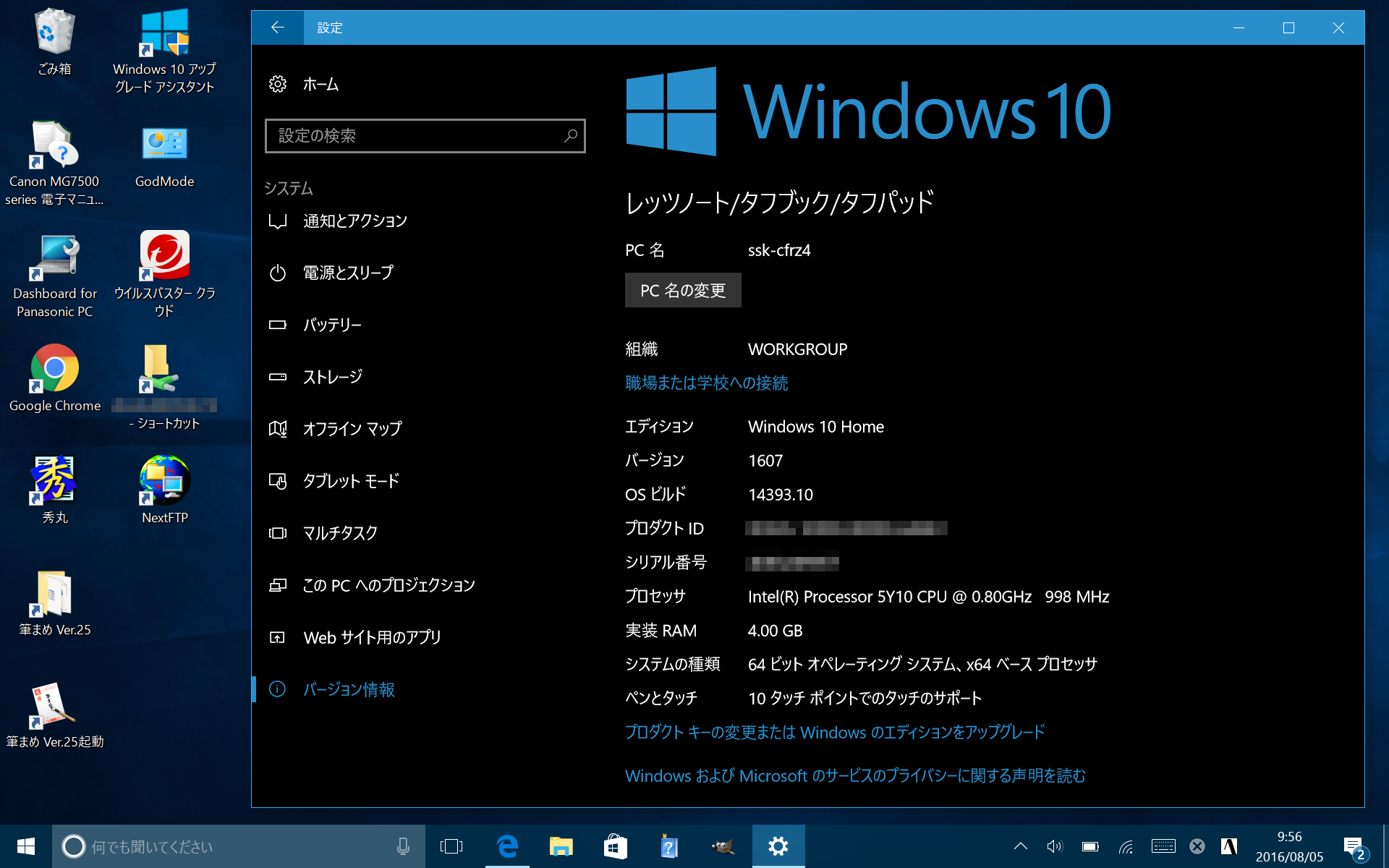
Task: Select 筆まめ Ver.25 folder icon
Action: (x=55, y=603)
